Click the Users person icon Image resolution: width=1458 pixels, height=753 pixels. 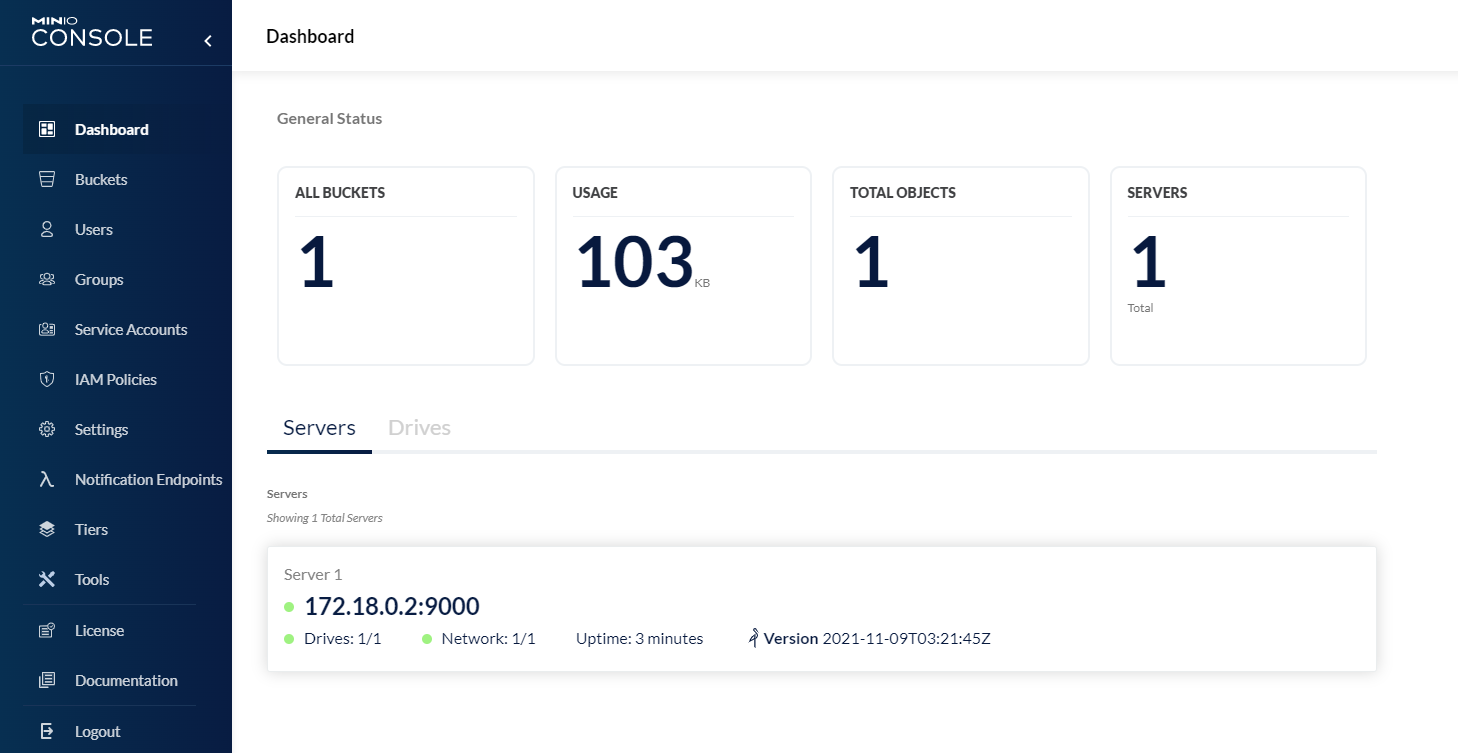(x=46, y=228)
